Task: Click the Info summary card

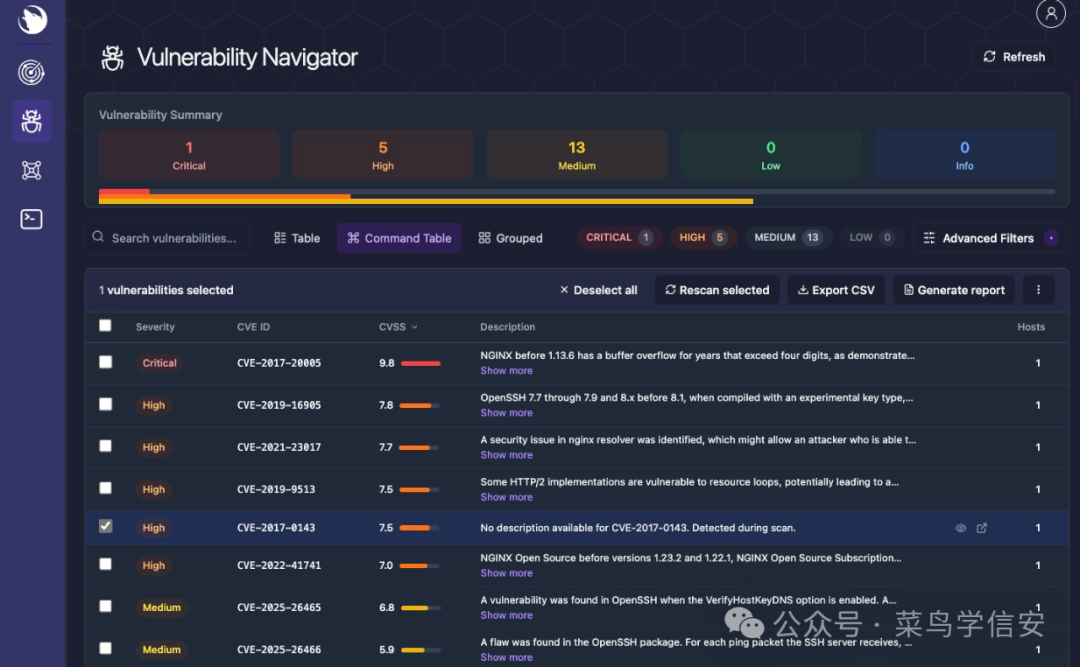Action: (x=964, y=155)
